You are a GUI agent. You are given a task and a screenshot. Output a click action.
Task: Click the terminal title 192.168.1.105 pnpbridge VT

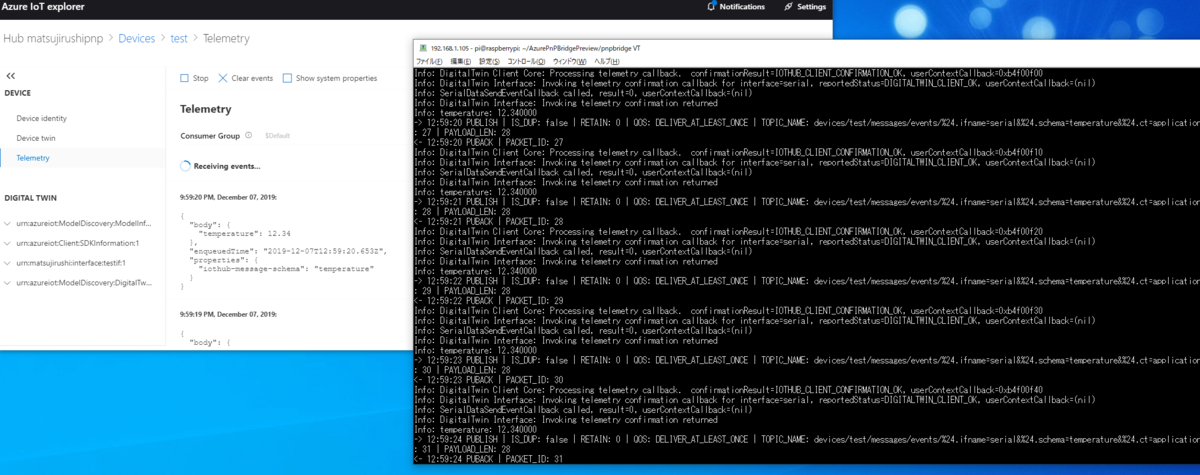coord(533,49)
